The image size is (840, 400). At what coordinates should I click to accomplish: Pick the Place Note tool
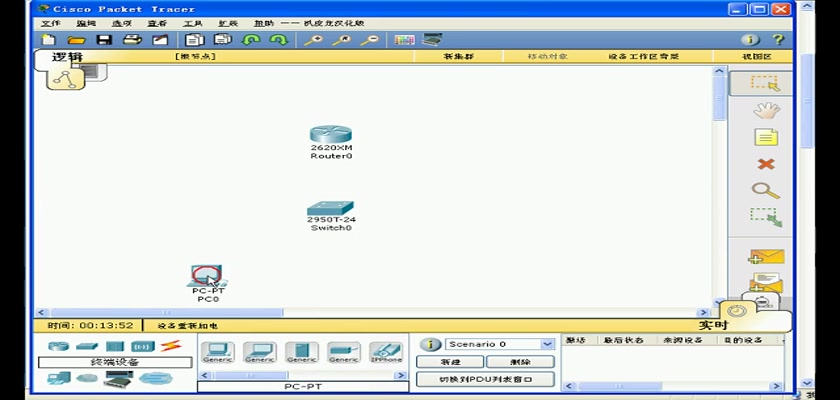coord(766,137)
